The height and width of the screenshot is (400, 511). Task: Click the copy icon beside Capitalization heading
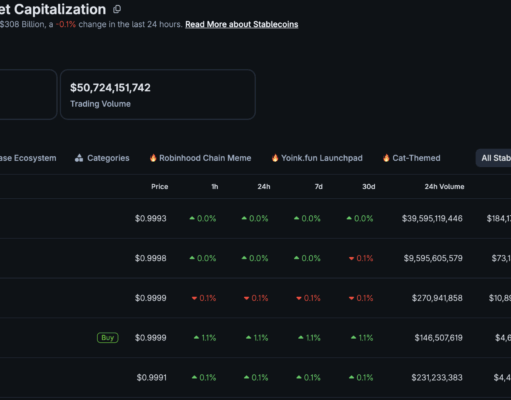coord(117,9)
